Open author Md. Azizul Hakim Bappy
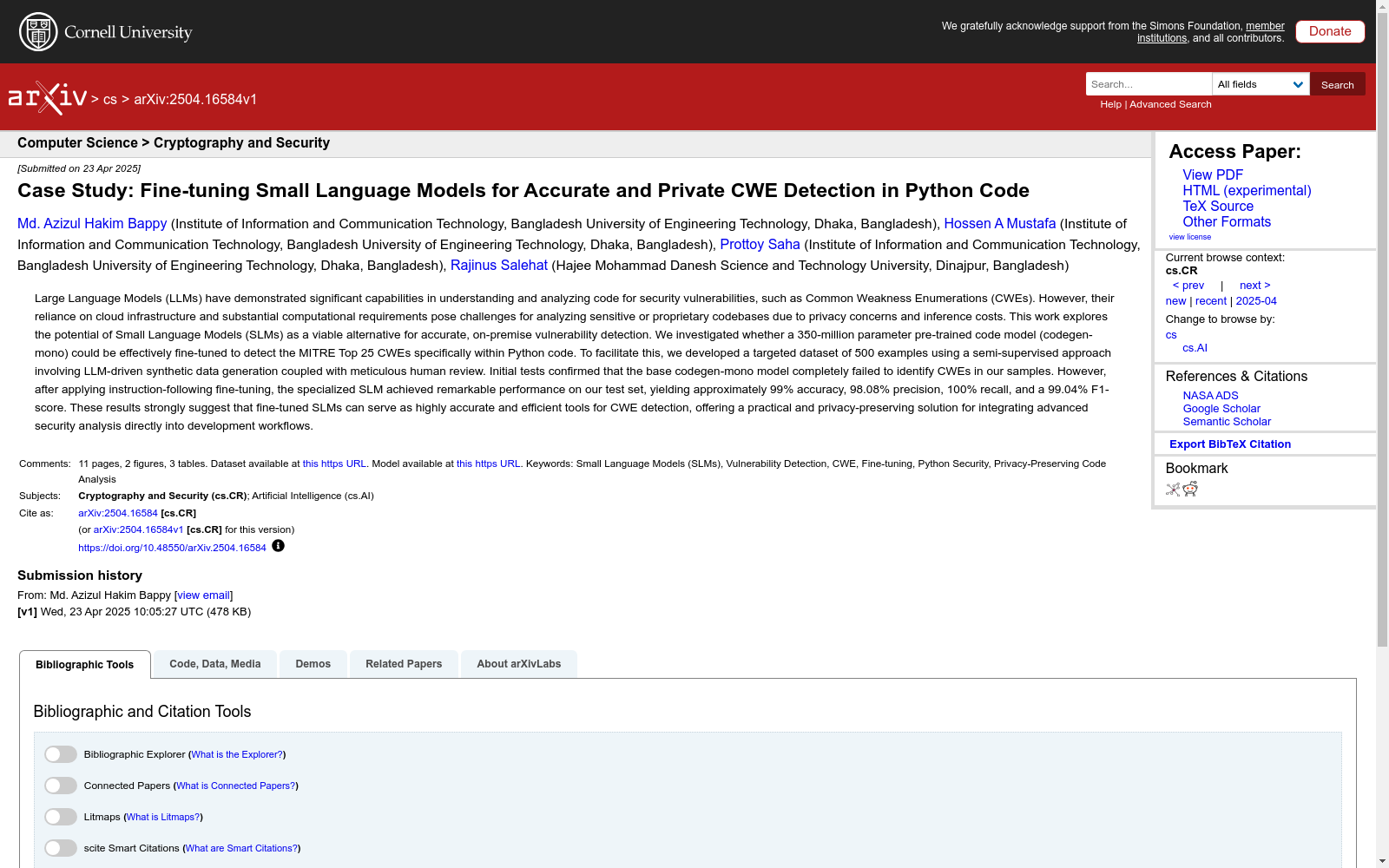Viewport: 1389px width, 868px height. [92, 224]
